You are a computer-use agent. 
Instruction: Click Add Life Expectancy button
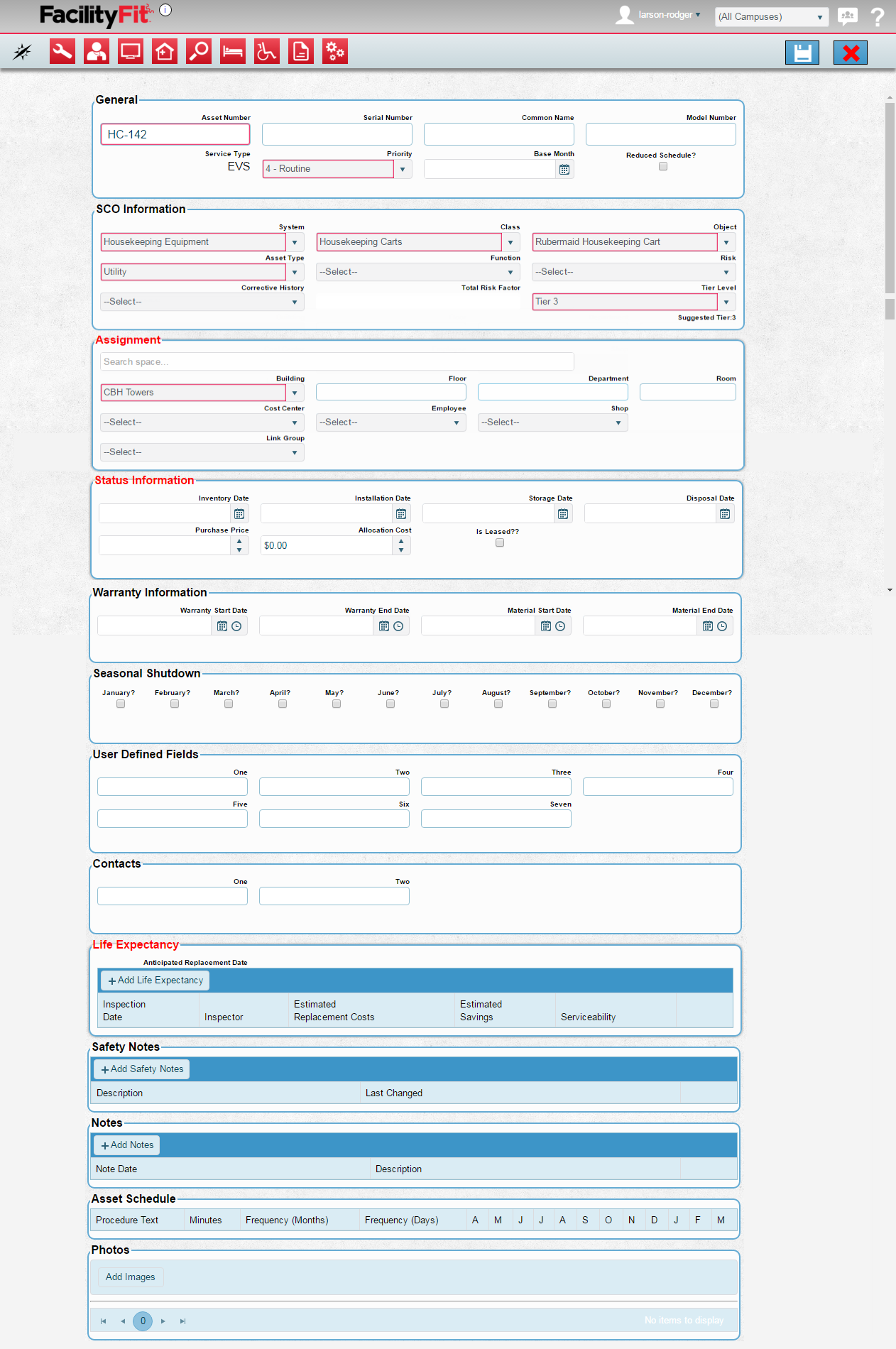[155, 981]
